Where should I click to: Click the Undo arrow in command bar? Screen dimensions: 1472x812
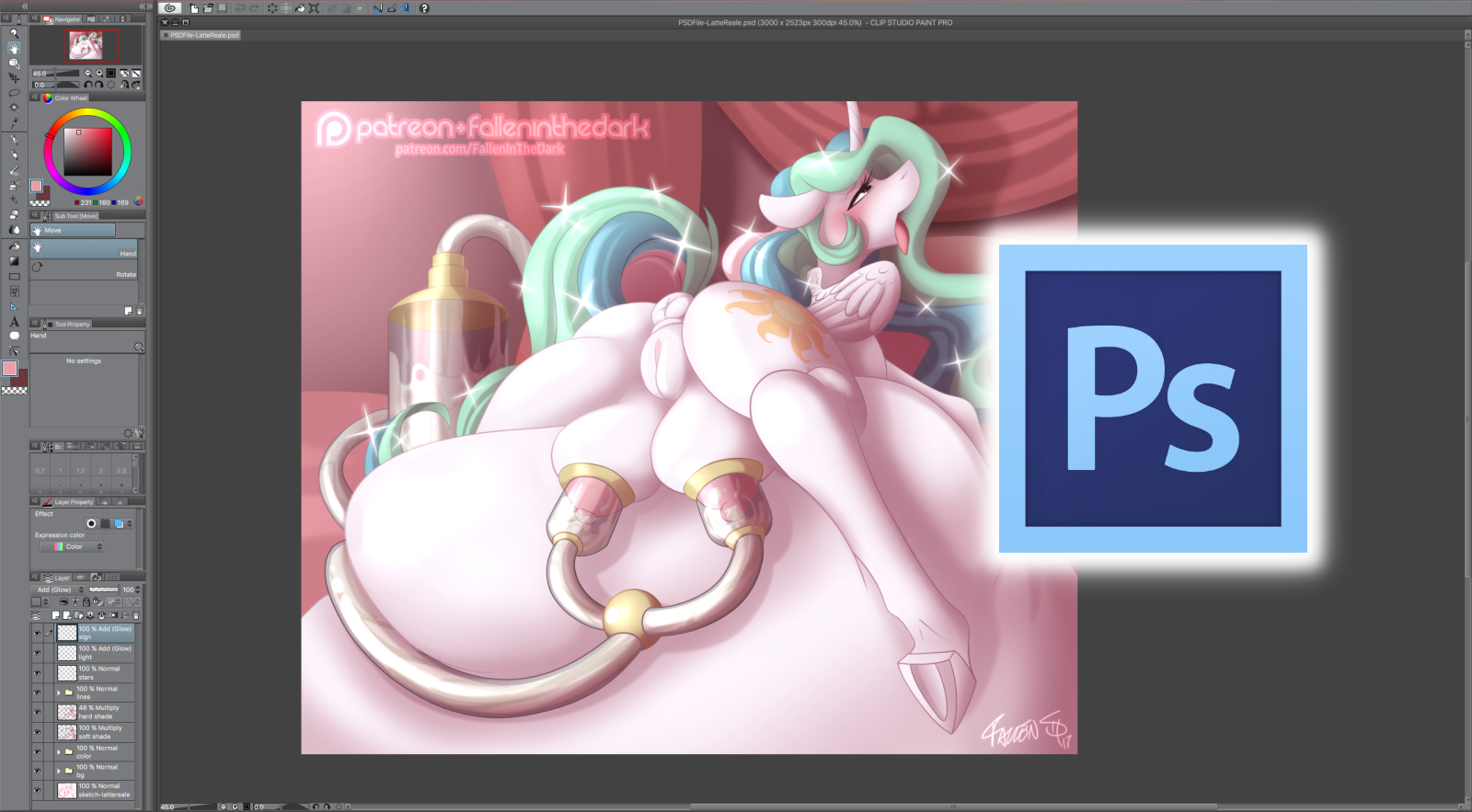[240, 8]
